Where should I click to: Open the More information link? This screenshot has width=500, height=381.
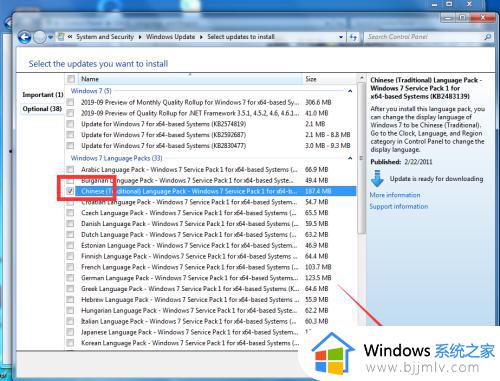click(x=395, y=195)
